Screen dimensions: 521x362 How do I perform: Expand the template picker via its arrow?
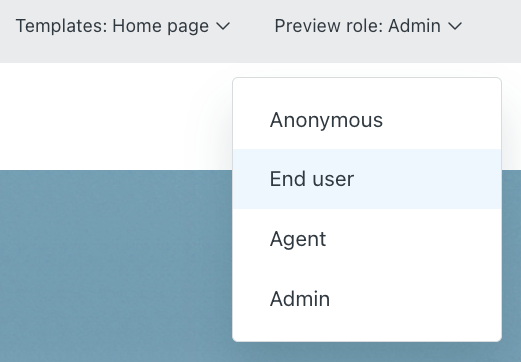point(223,26)
